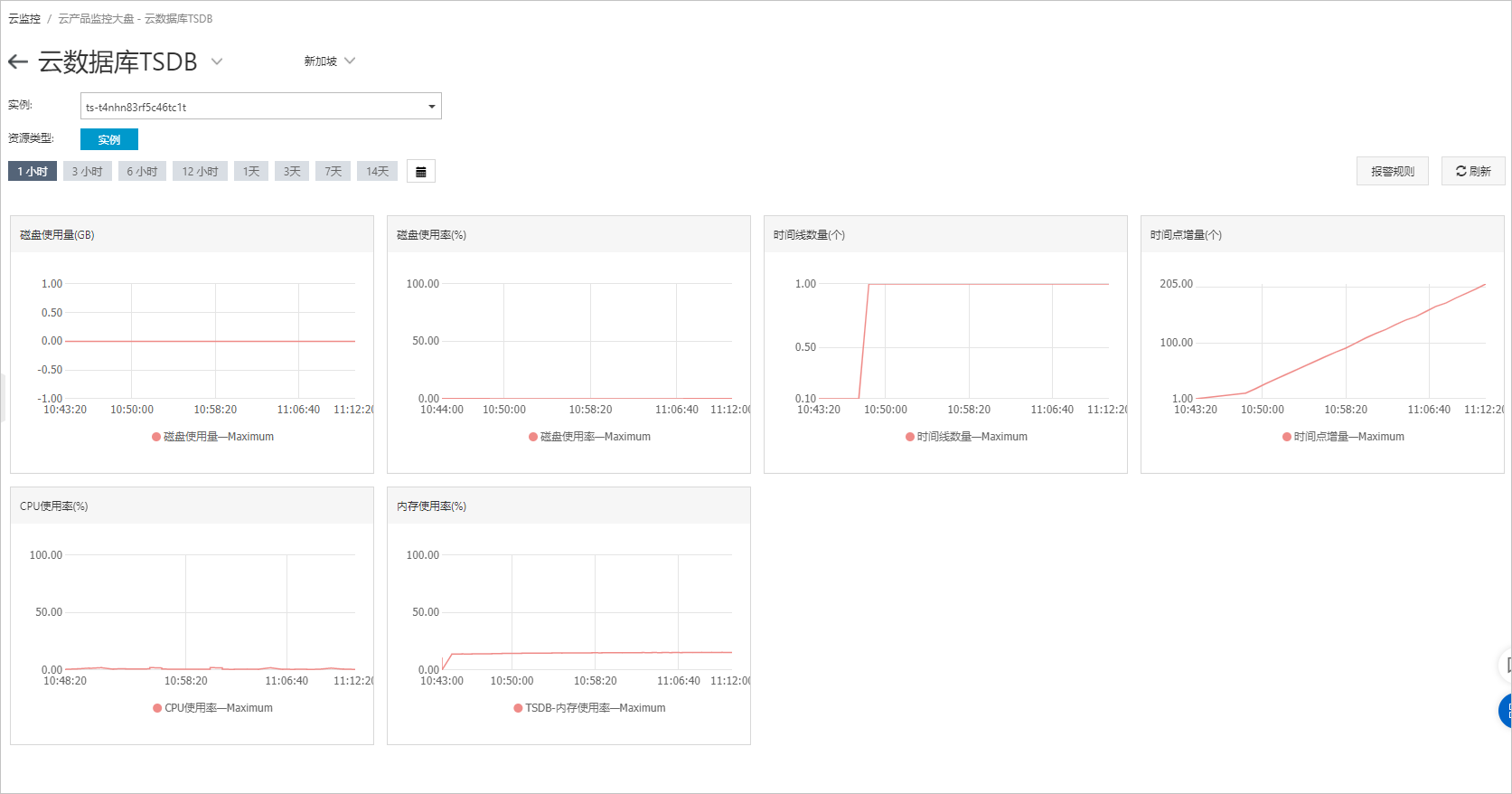This screenshot has height=794, width=1512.
Task: Select the 1 小时 time range
Action: [x=33, y=171]
